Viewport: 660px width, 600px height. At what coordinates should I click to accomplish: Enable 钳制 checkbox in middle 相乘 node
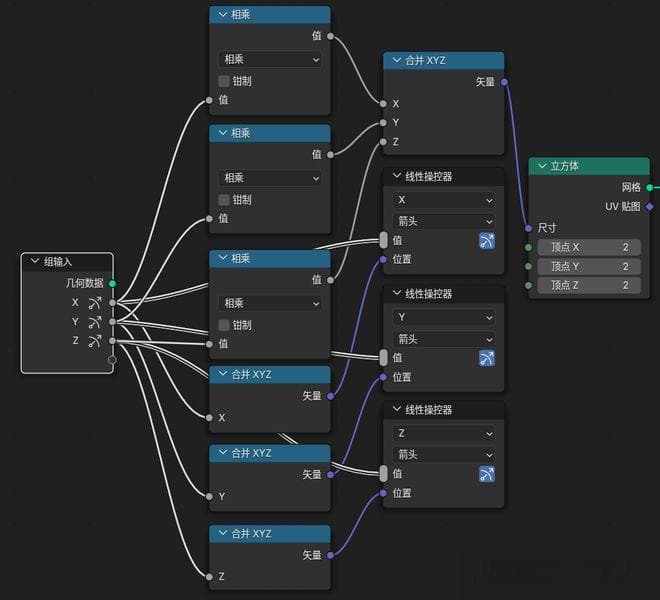pos(224,200)
